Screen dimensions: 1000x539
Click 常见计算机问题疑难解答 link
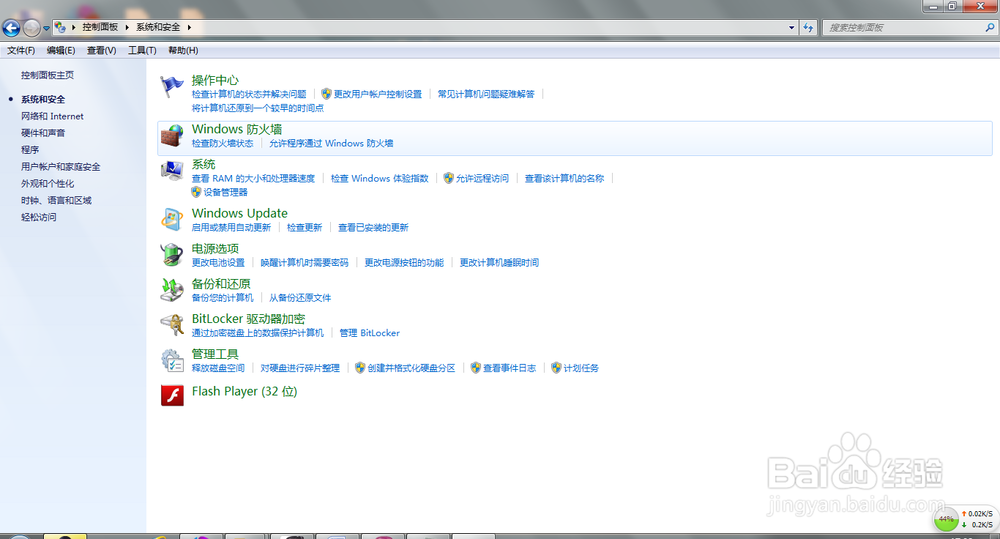pyautogui.click(x=486, y=94)
